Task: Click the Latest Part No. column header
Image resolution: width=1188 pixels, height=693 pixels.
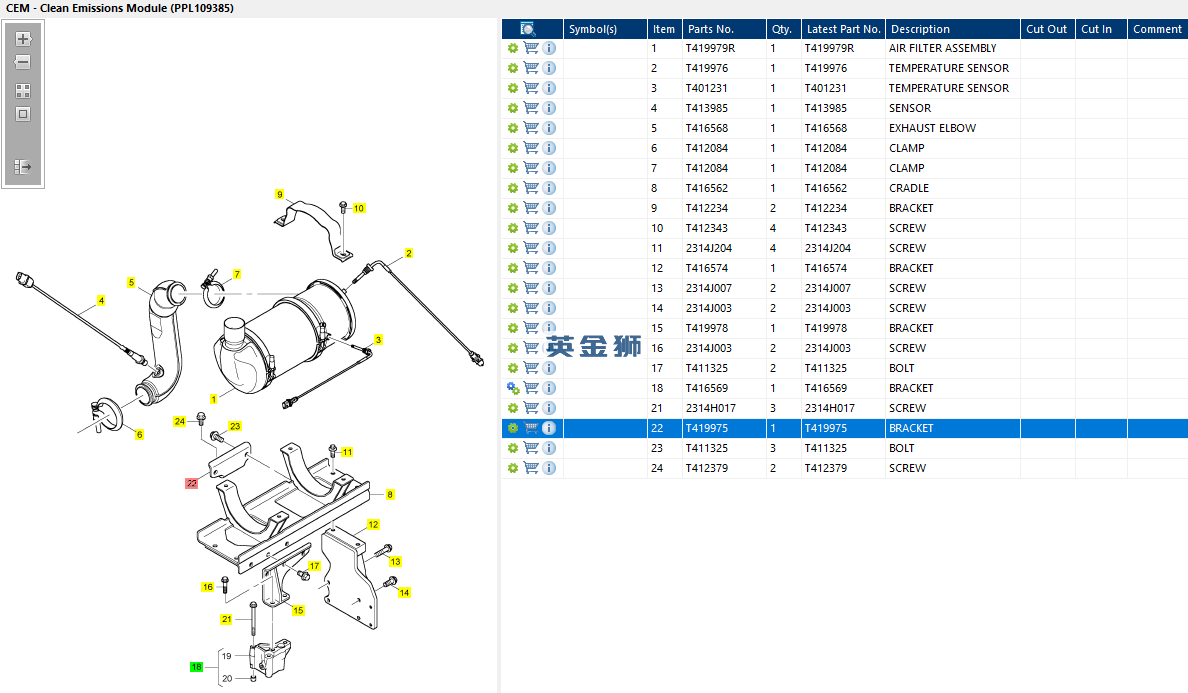Action: (x=843, y=29)
